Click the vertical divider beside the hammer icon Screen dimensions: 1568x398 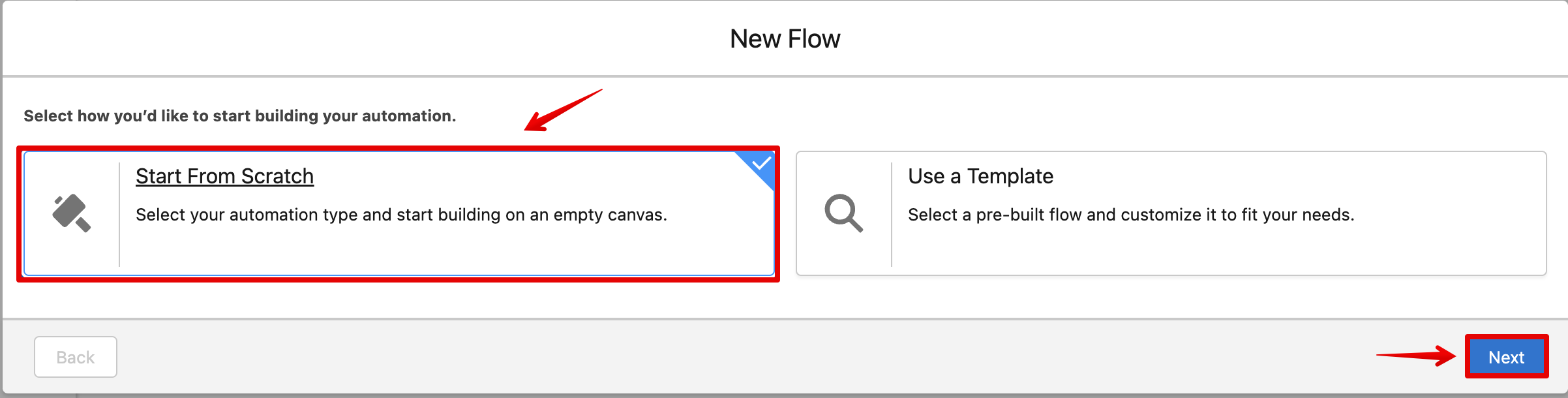(119, 214)
